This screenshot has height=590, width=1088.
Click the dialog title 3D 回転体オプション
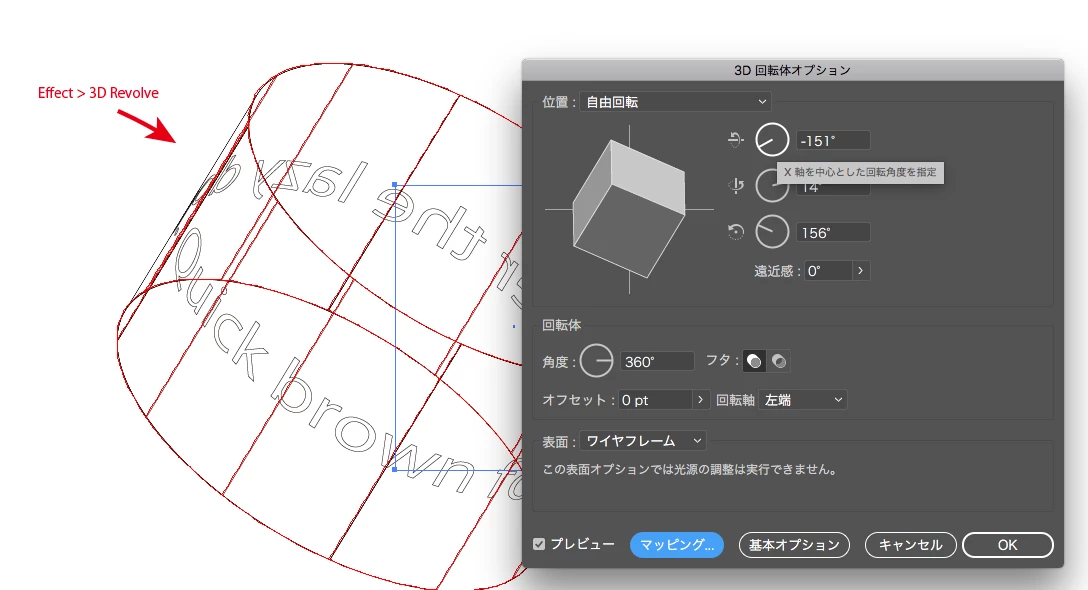point(792,70)
